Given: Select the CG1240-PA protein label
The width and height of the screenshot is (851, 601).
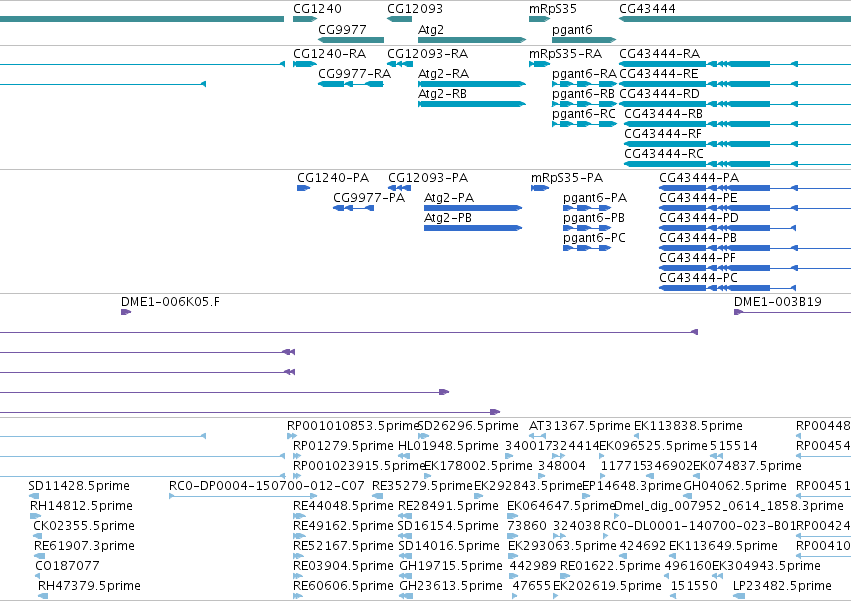Looking at the screenshot, I should point(333,178).
